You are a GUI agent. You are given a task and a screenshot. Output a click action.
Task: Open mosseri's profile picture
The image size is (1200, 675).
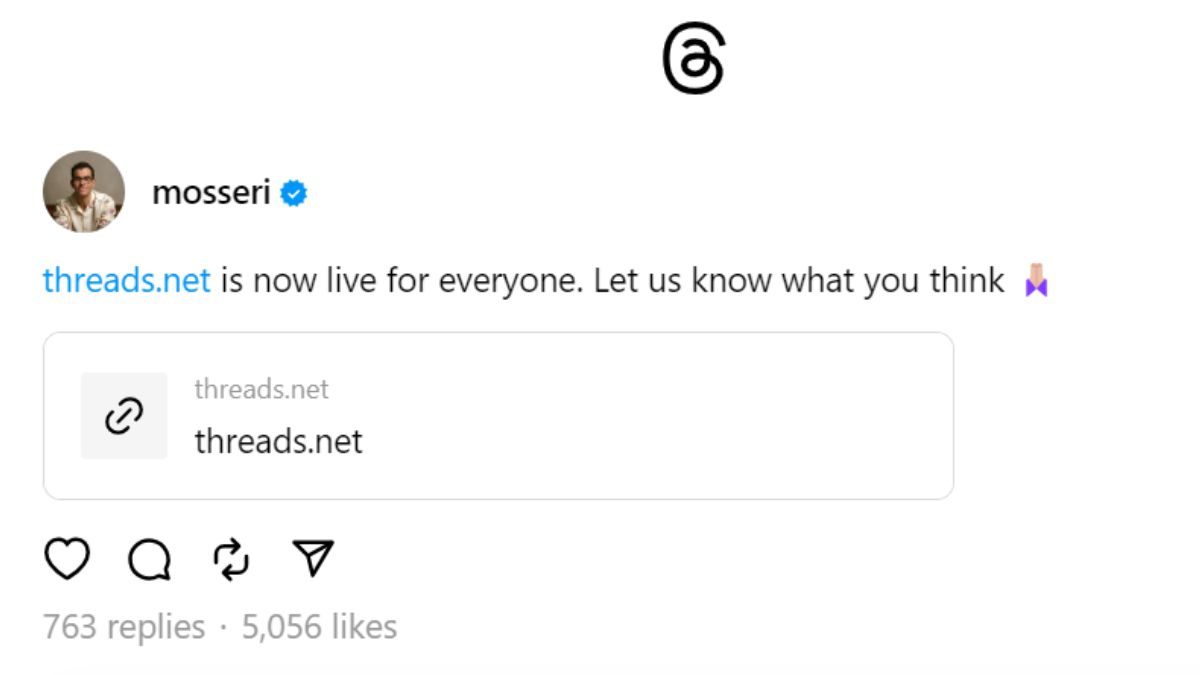(x=84, y=192)
